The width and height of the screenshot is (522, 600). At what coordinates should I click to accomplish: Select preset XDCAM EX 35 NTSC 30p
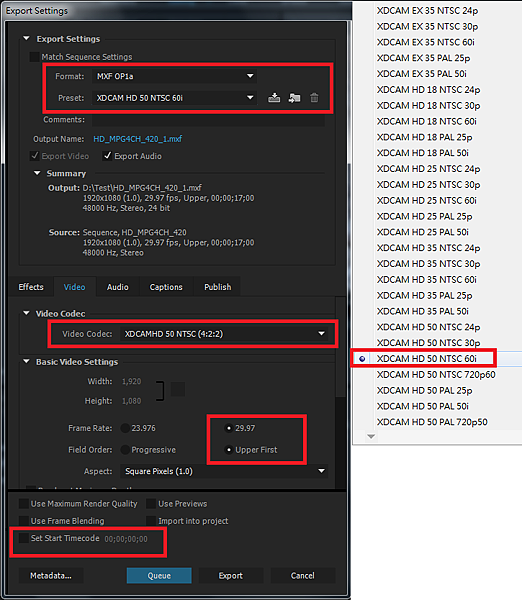[427, 26]
